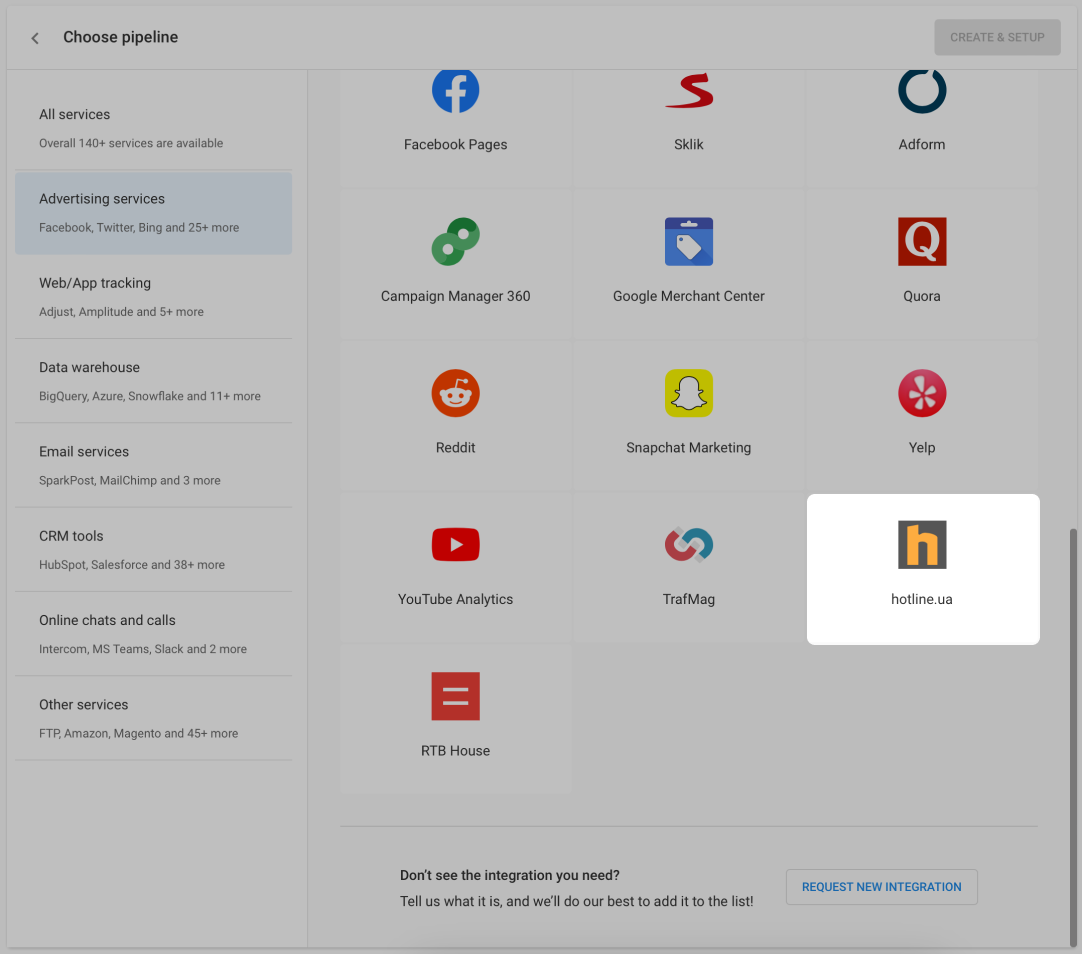Click the RTB House label
This screenshot has width=1082, height=954.
455,751
